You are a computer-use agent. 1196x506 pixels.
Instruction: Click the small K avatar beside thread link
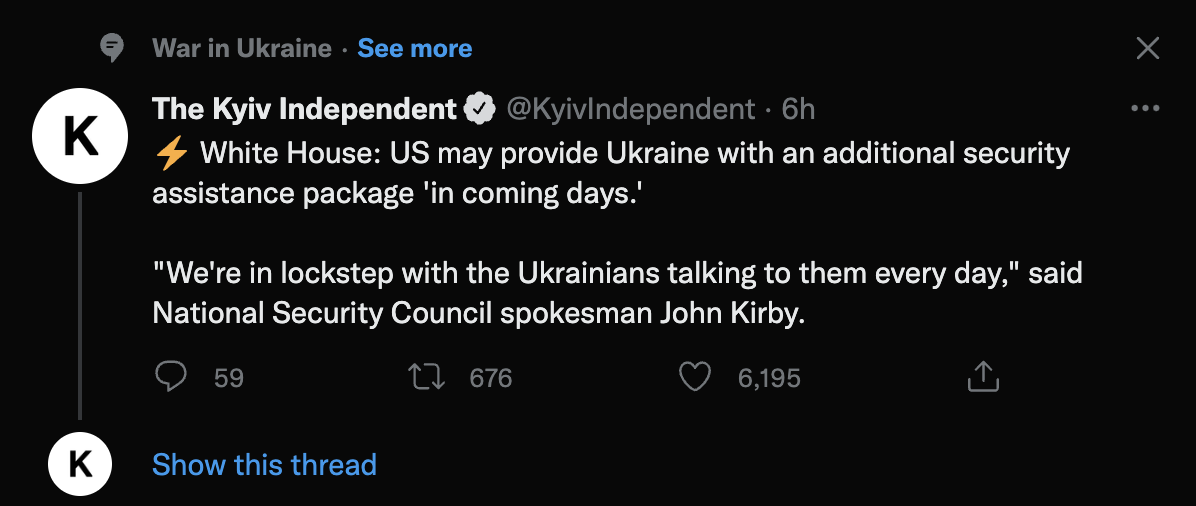tap(80, 465)
